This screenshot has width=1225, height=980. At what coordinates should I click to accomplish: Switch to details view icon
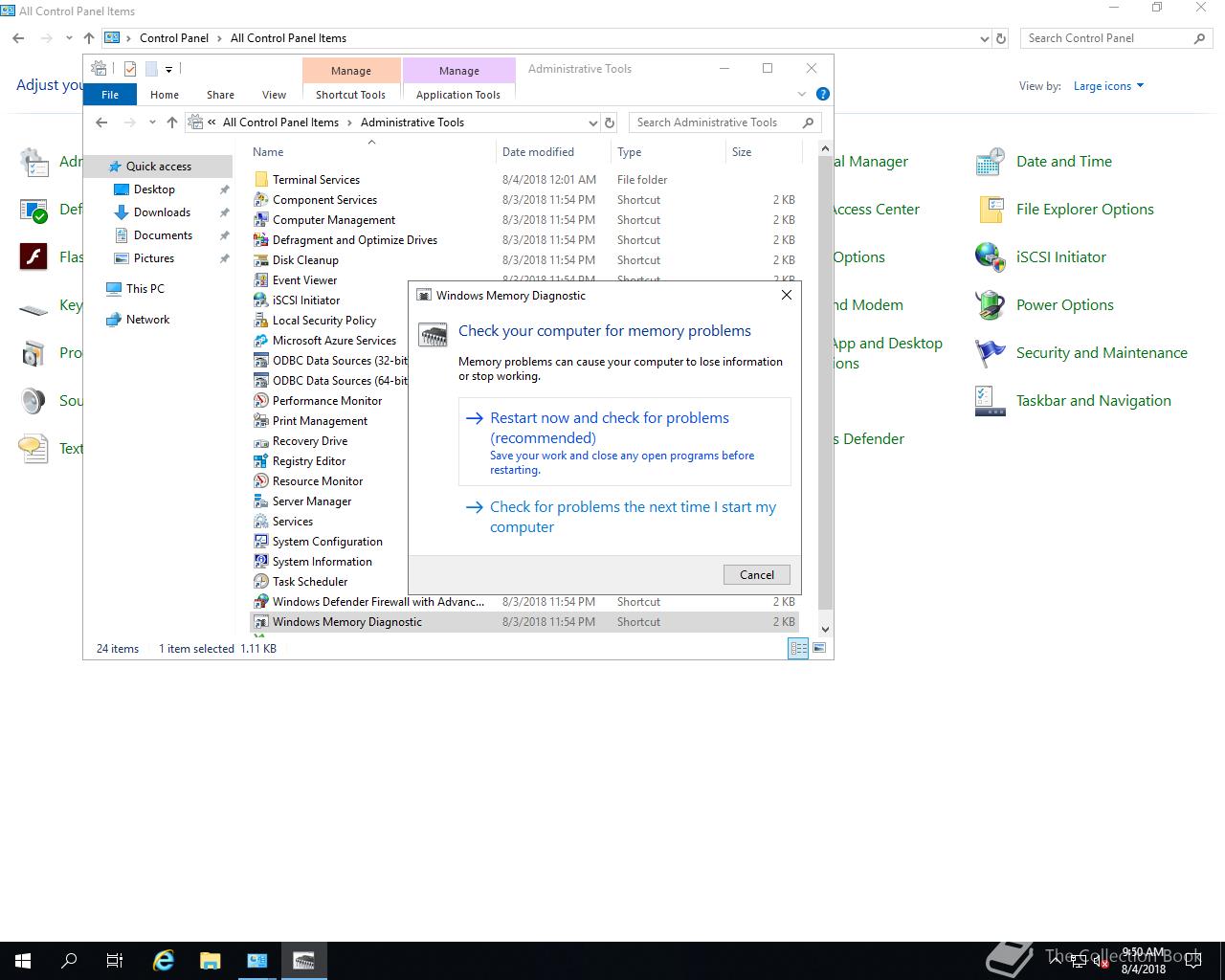(x=798, y=649)
